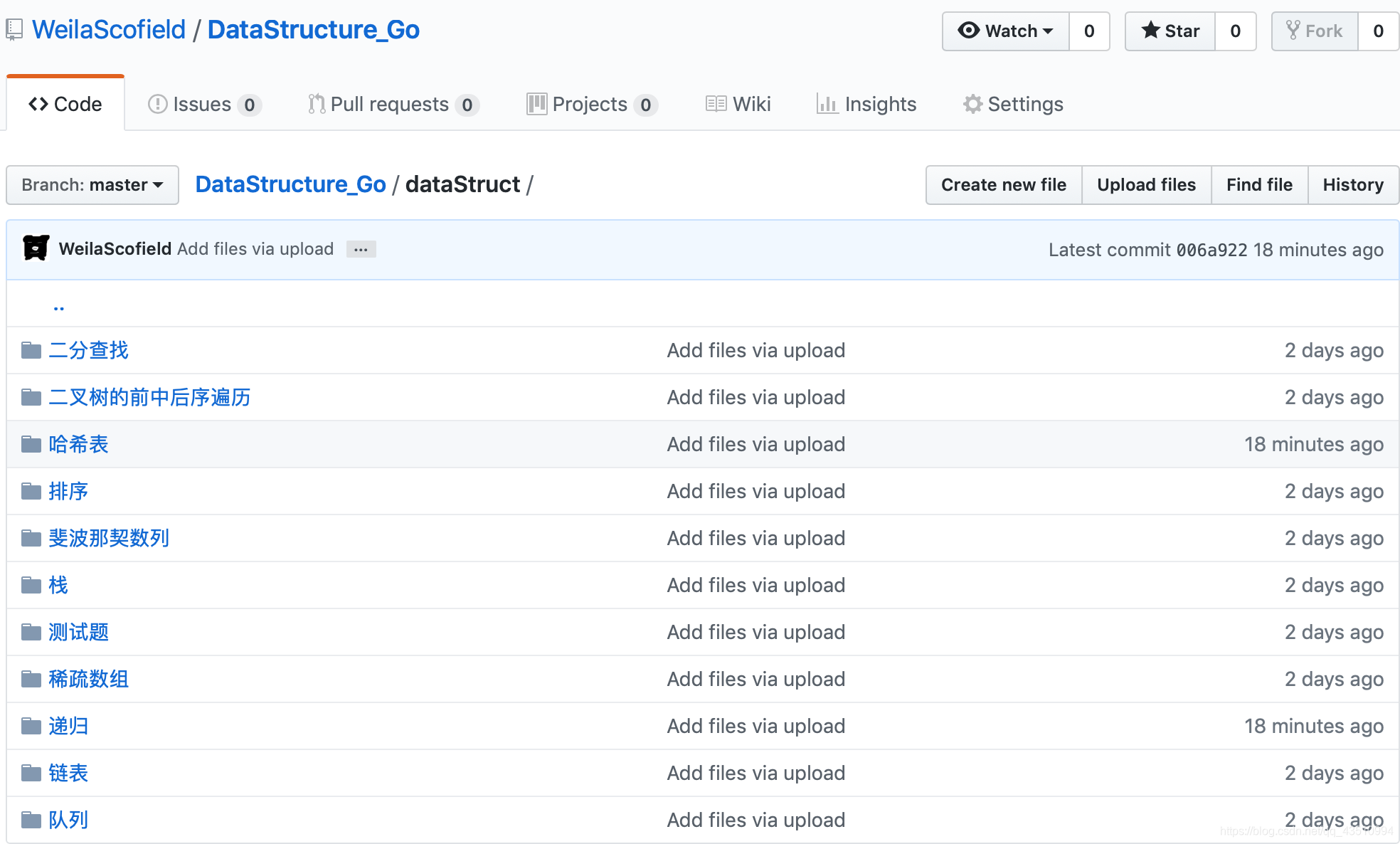Click folder icon next to 二分查找

(x=31, y=350)
